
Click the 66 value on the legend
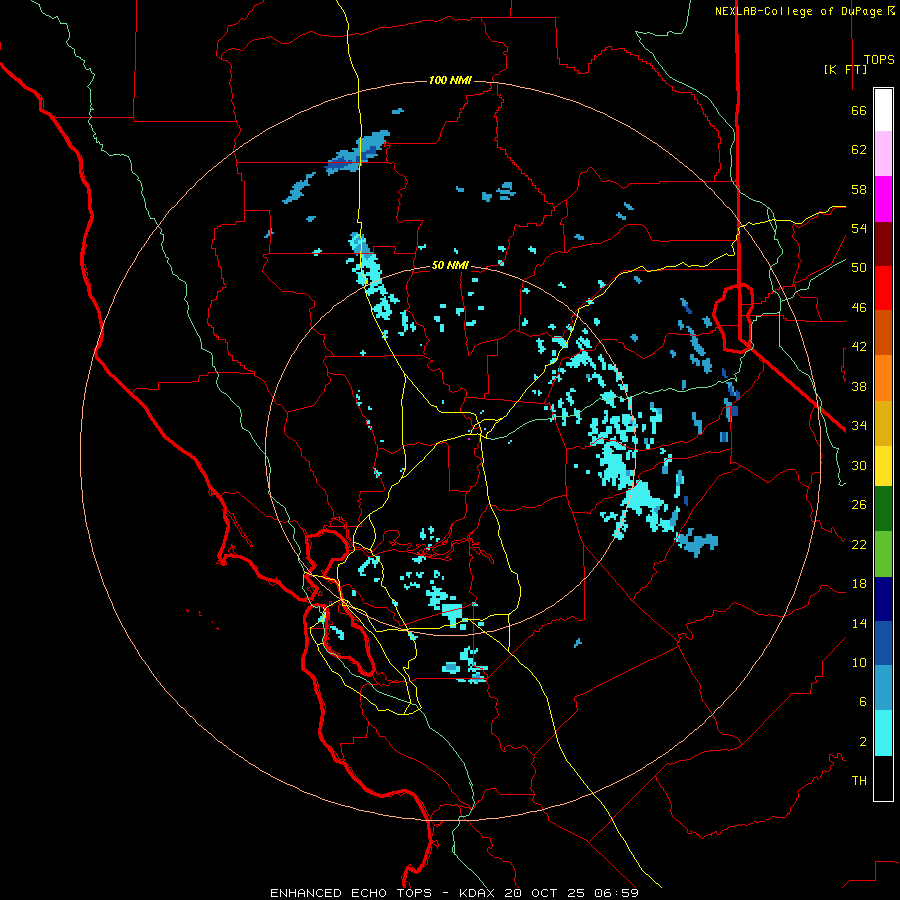859,110
